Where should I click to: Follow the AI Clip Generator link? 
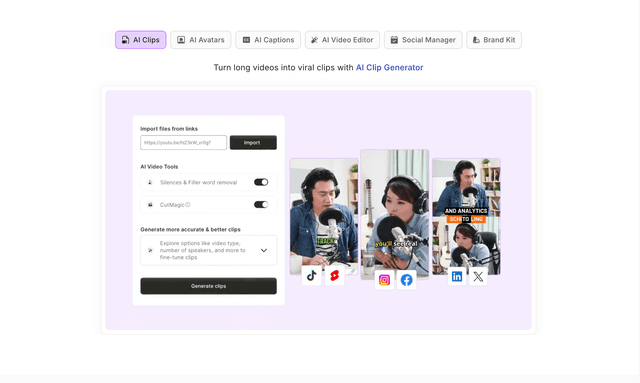pyautogui.click(x=389, y=67)
